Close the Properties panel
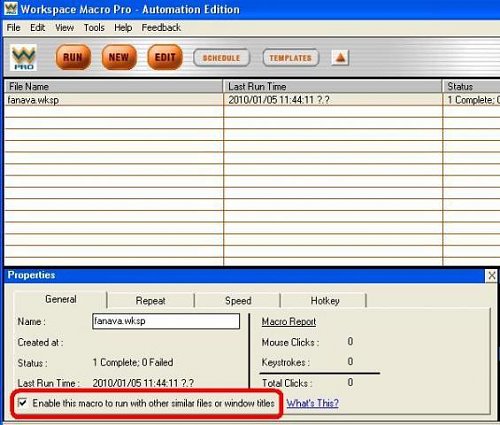Image resolution: width=500 pixels, height=425 pixels. click(492, 276)
